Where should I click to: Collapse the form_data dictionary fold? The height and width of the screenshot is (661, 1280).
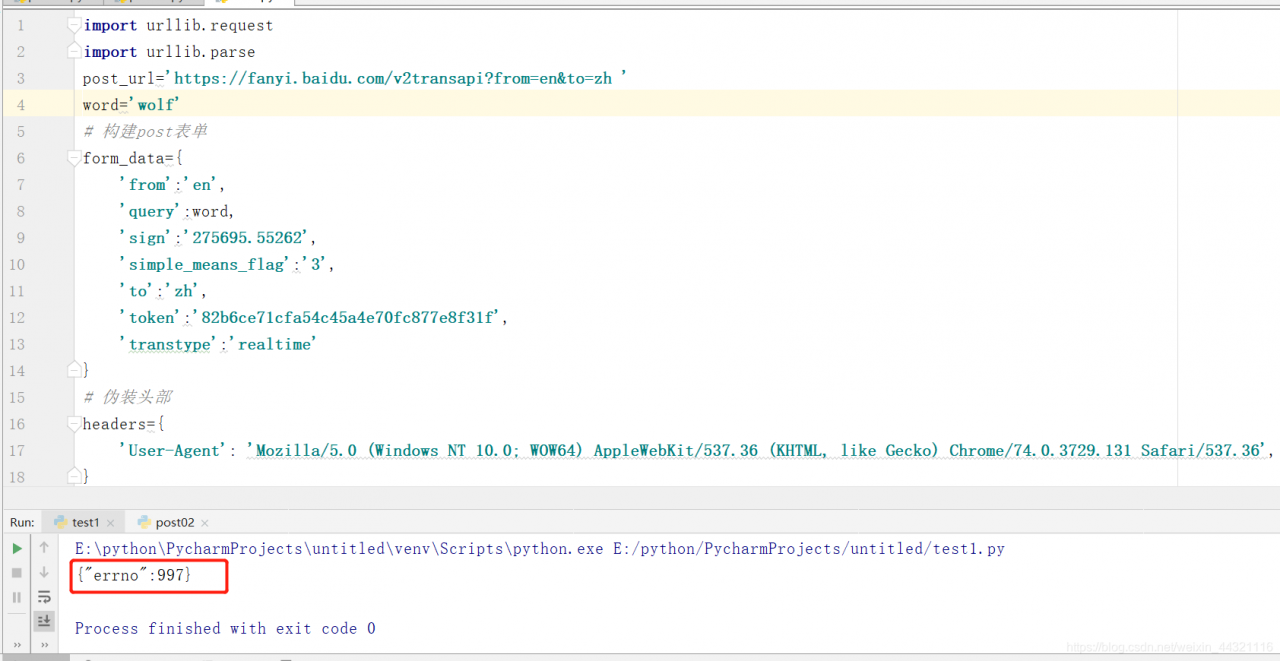73,158
